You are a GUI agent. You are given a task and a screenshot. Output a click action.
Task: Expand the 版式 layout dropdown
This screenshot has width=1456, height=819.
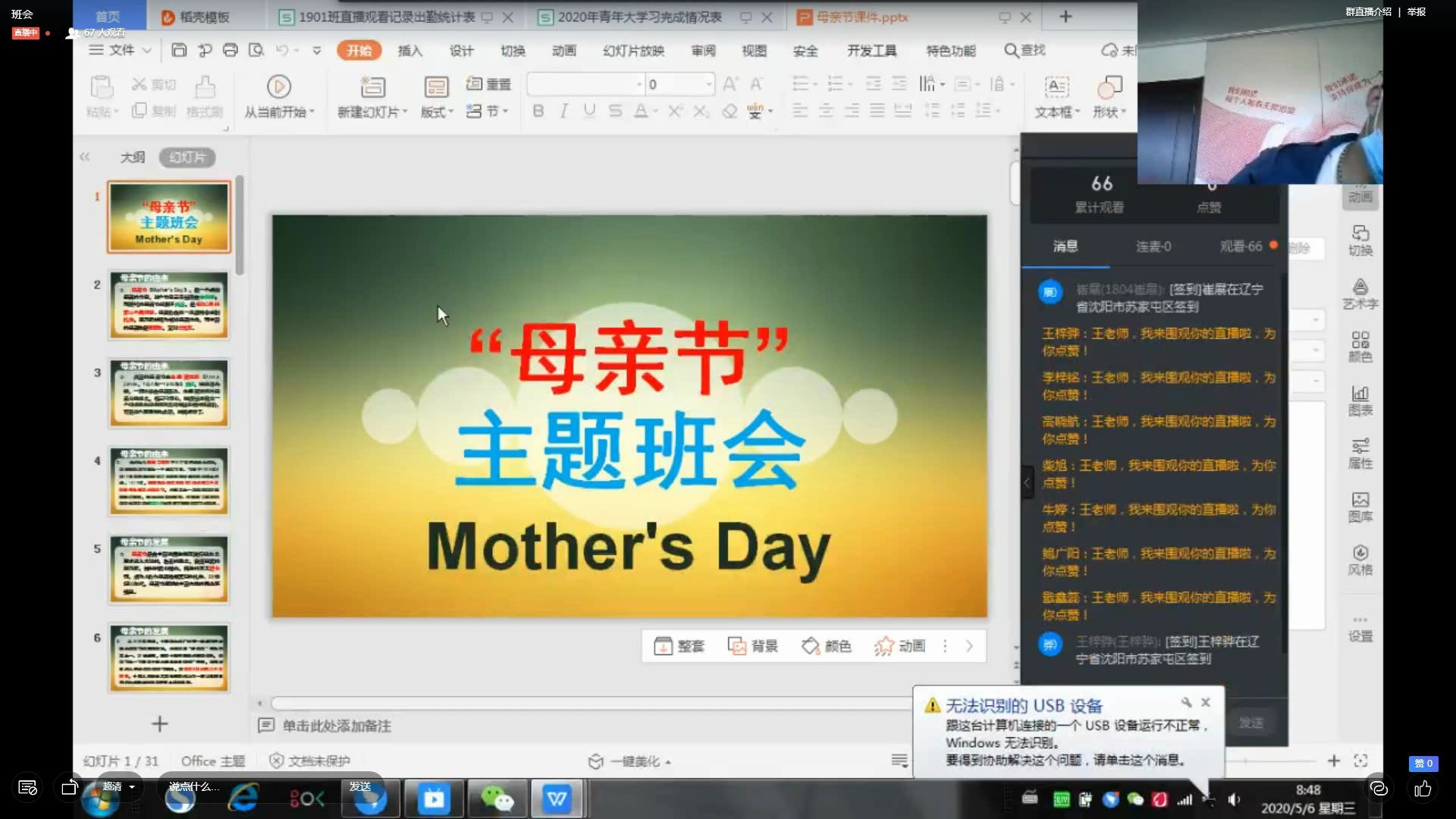(x=452, y=111)
